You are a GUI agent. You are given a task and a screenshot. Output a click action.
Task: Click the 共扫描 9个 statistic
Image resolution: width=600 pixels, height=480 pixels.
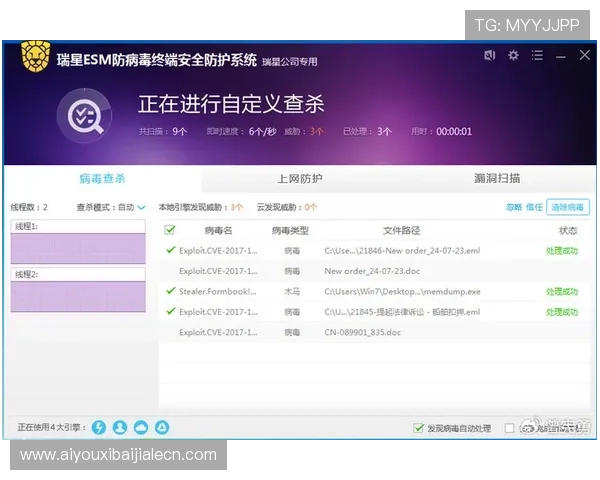[x=163, y=132]
